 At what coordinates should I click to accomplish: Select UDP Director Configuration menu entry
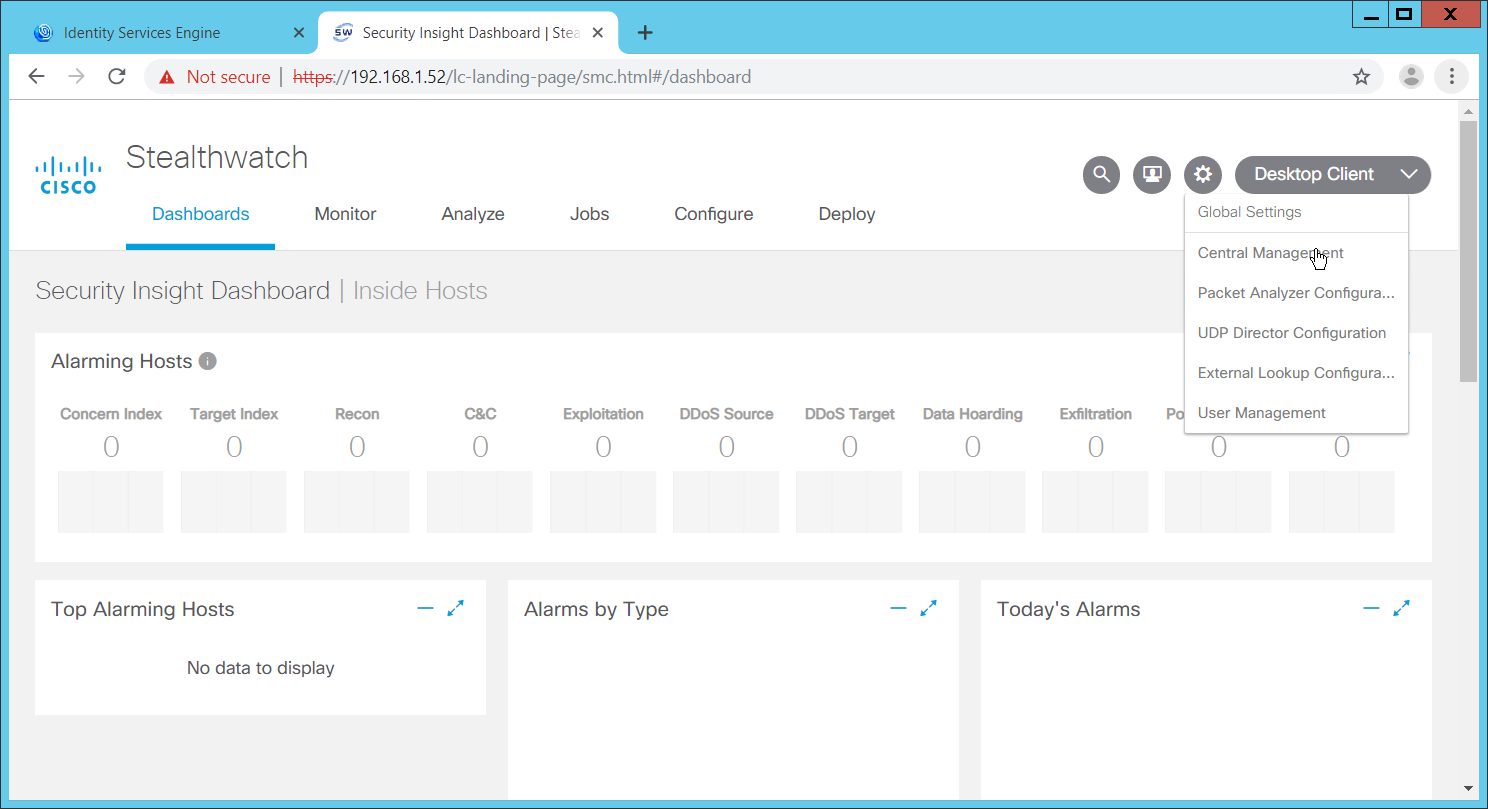point(1291,333)
